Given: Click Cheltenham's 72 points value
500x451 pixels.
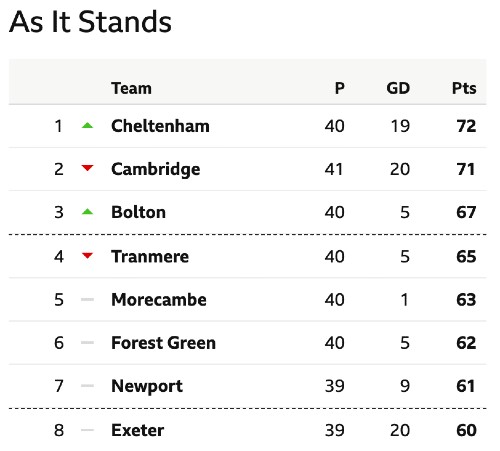Looking at the screenshot, I should (466, 126).
